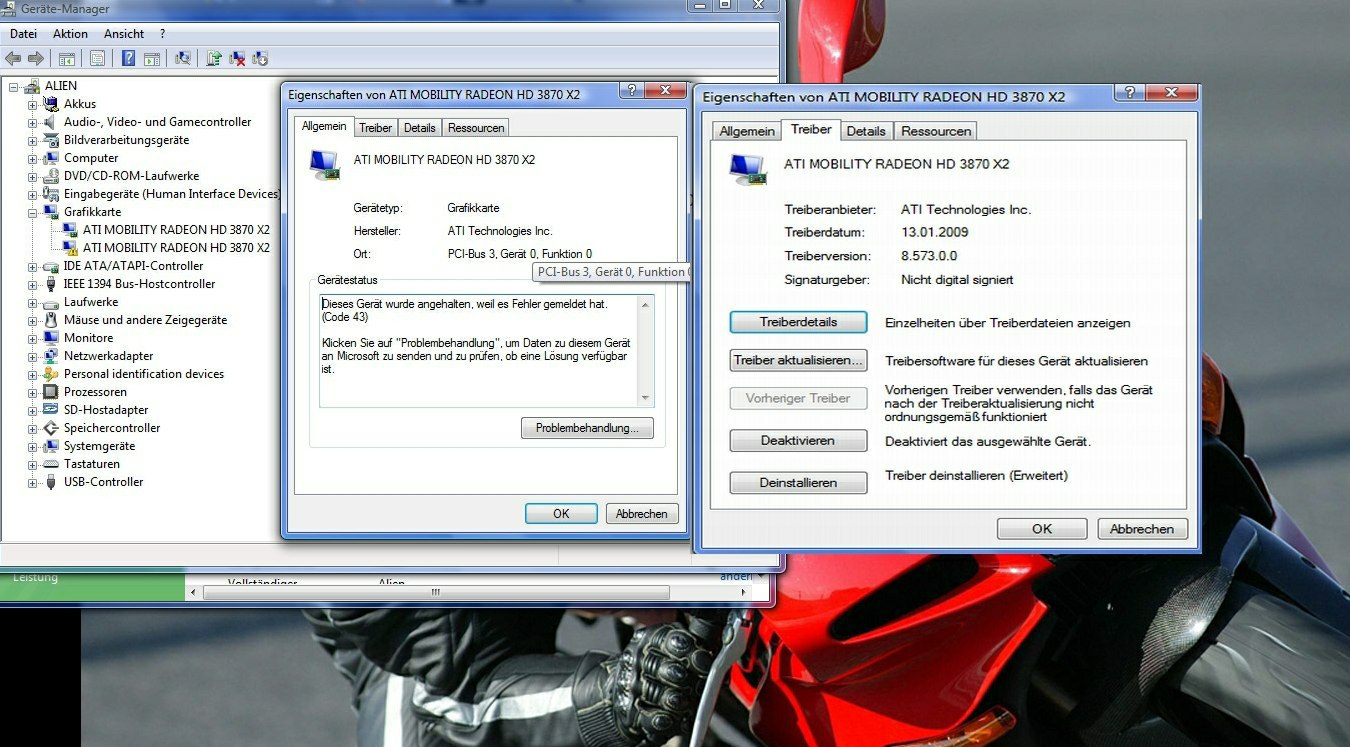Screen dimensions: 1350x747
Task: Click the uninstall device toolbar icon with red X
Action: [x=237, y=58]
